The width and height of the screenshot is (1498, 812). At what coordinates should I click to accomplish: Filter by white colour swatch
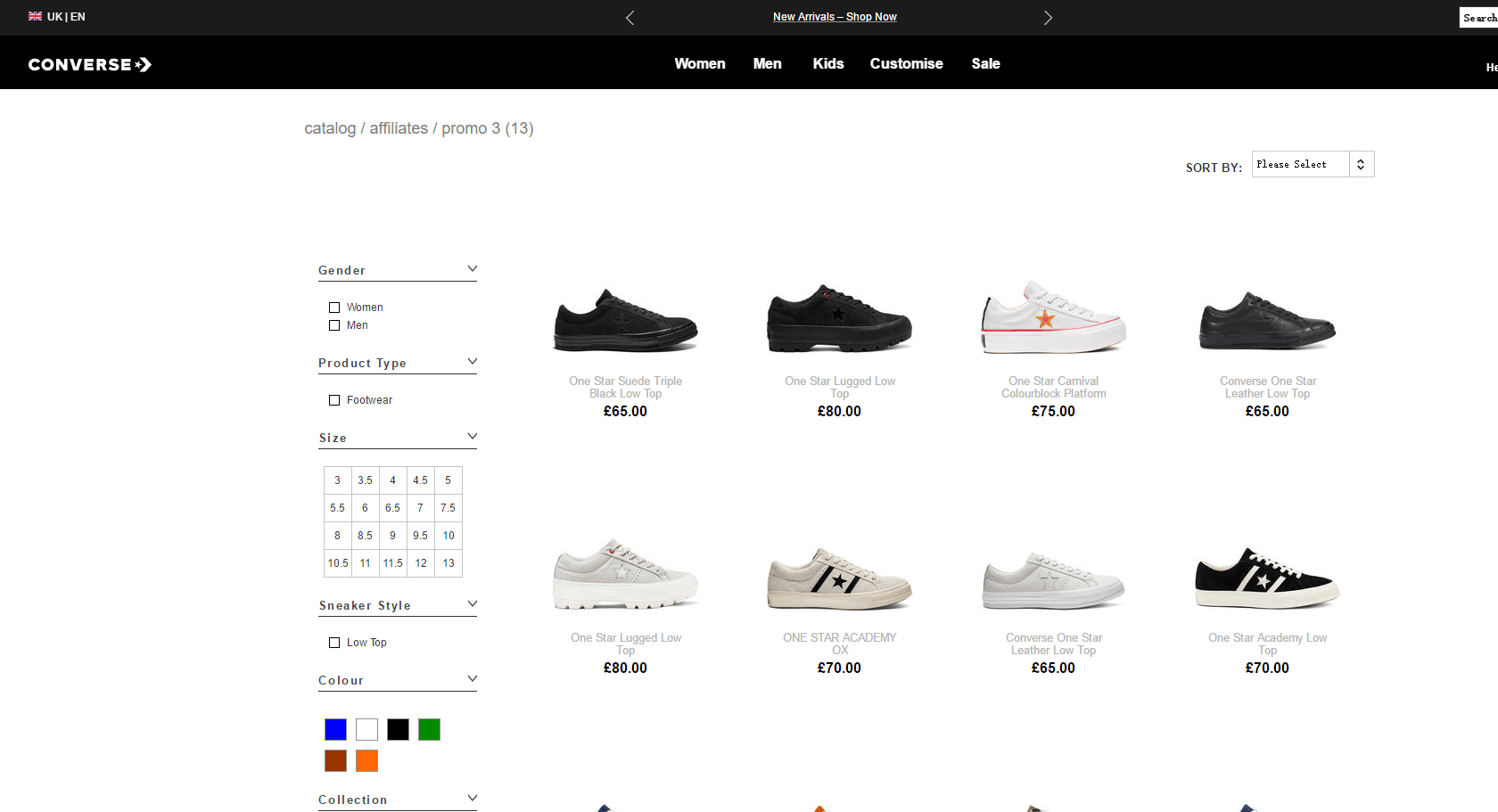pos(366,729)
